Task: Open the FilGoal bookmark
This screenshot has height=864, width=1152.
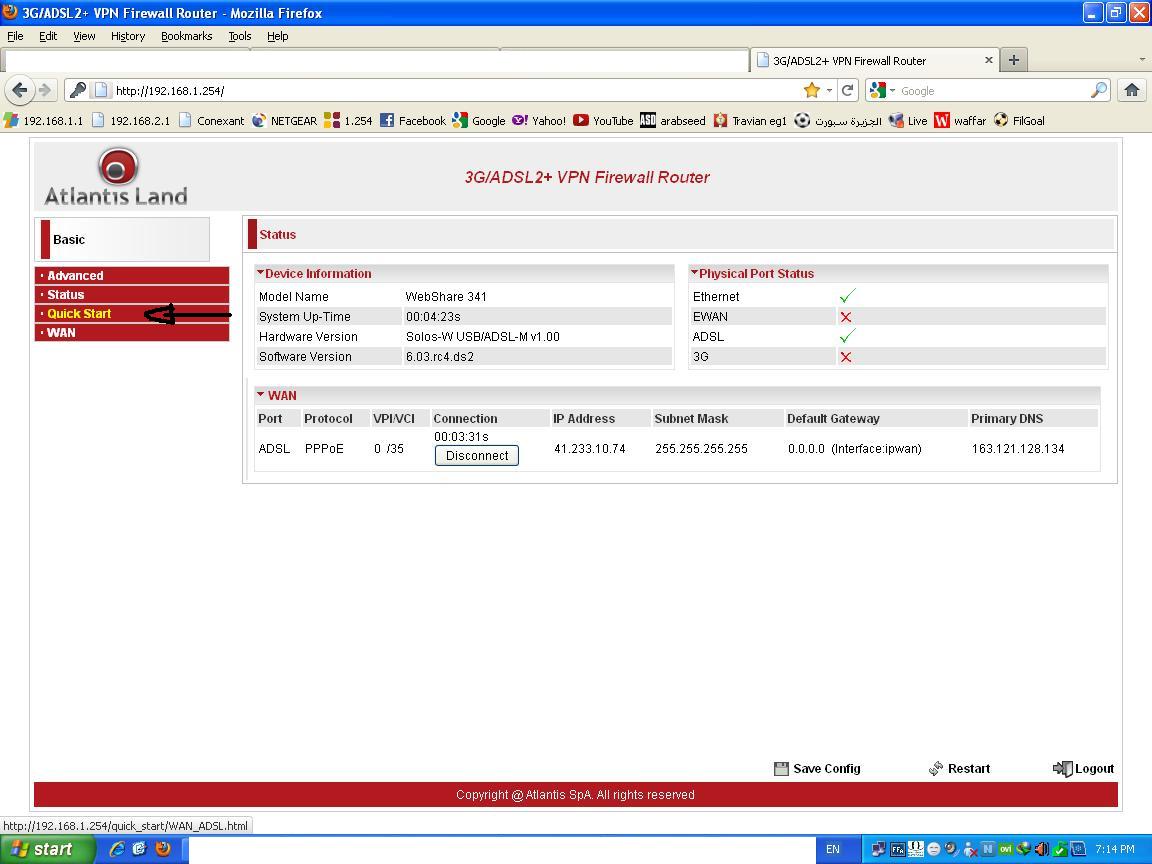Action: [1019, 120]
